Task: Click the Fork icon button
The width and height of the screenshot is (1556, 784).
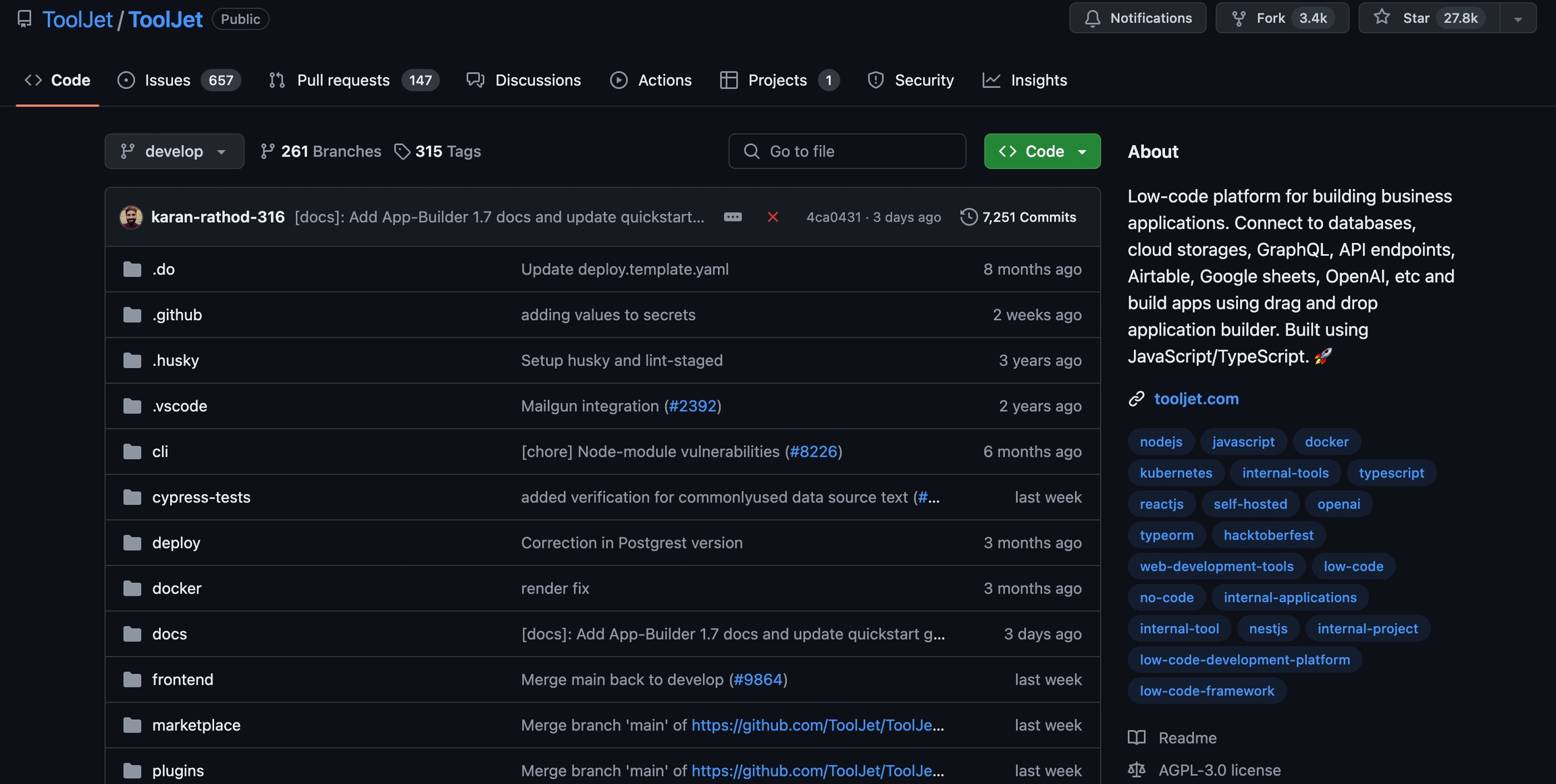Action: point(1239,18)
